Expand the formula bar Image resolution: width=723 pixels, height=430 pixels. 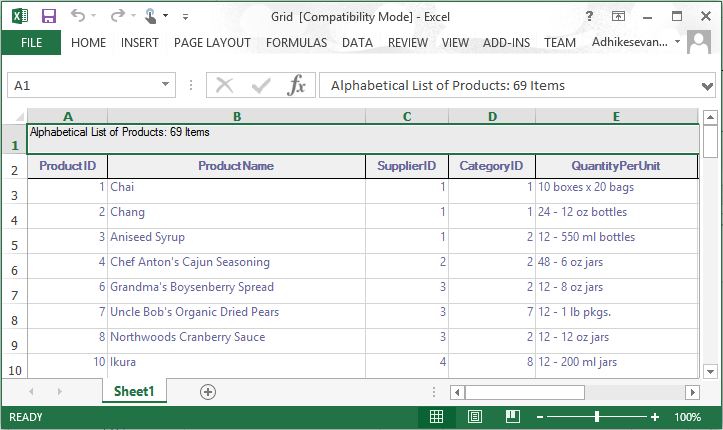coord(707,86)
